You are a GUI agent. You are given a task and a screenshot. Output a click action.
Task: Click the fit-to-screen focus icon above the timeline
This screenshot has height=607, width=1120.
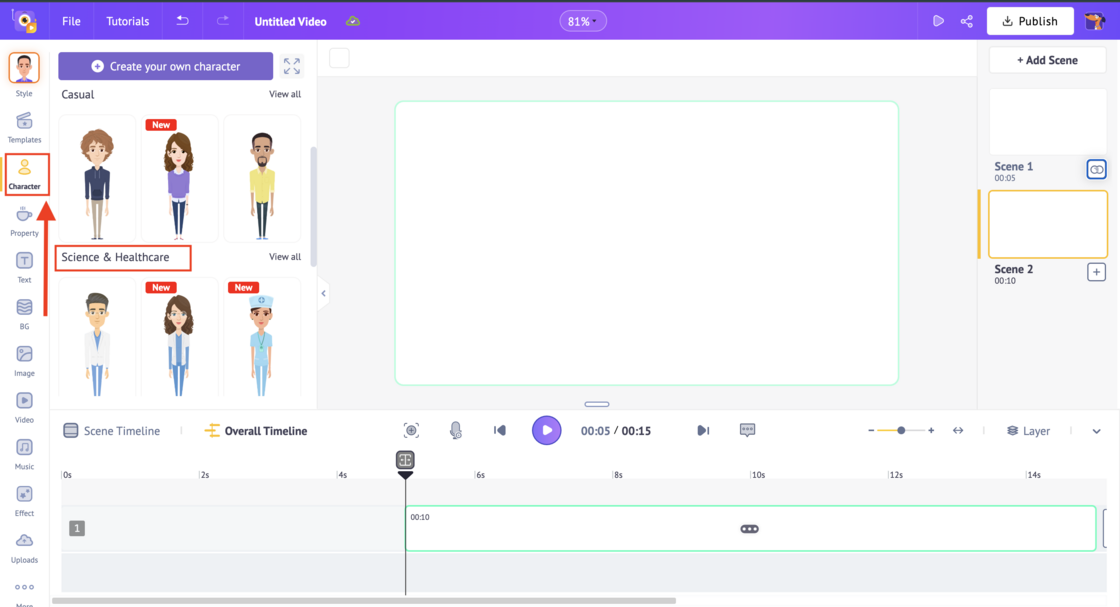coord(410,430)
